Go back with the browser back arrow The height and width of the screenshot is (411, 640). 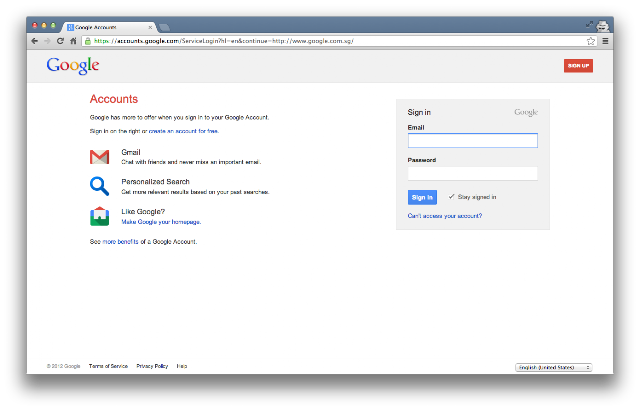35,41
